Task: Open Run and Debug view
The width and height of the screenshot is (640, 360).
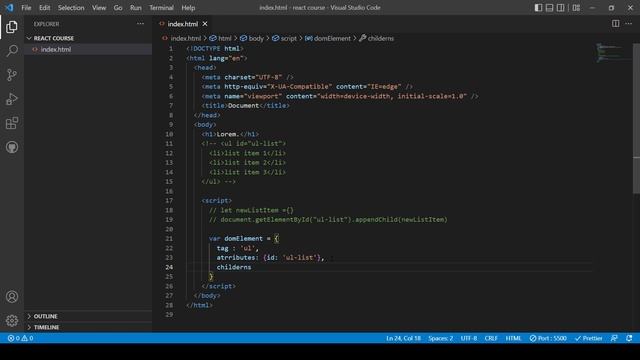Action: pos(12,99)
